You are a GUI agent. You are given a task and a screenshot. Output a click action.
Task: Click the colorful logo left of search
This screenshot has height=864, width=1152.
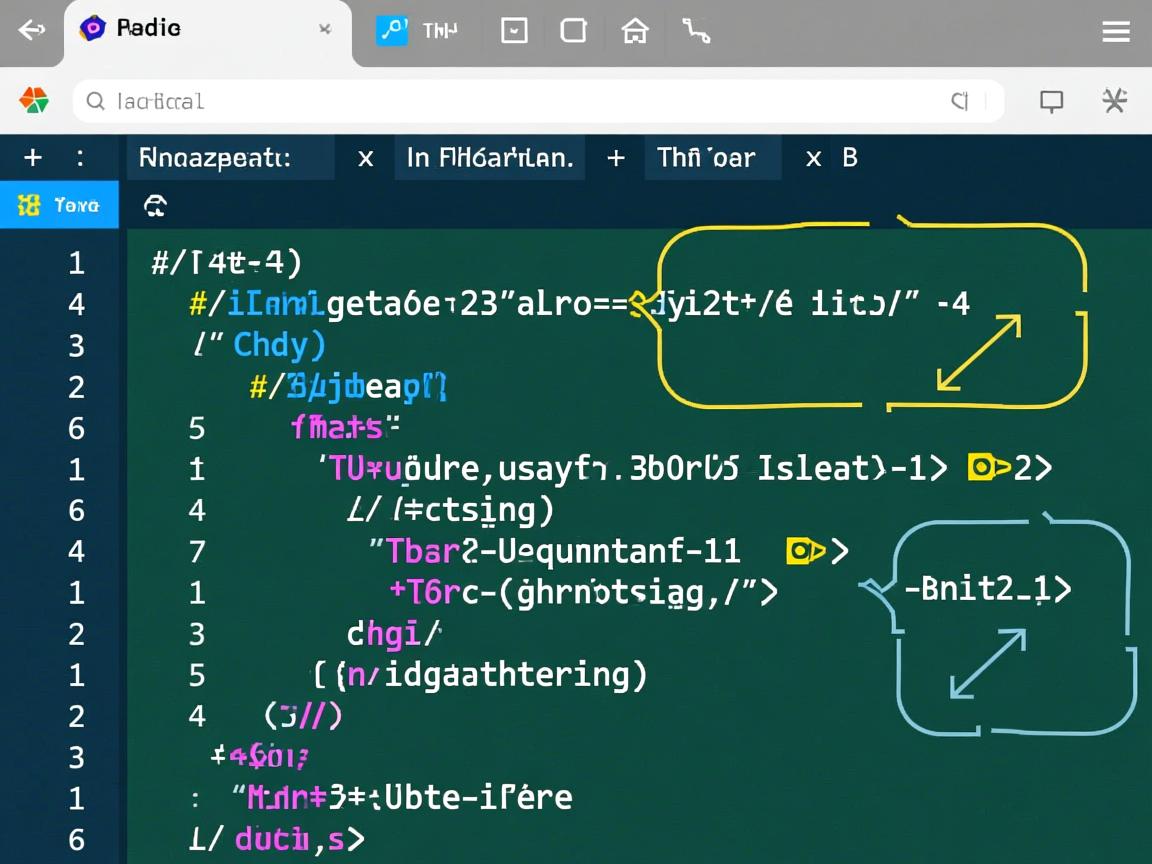point(34,100)
